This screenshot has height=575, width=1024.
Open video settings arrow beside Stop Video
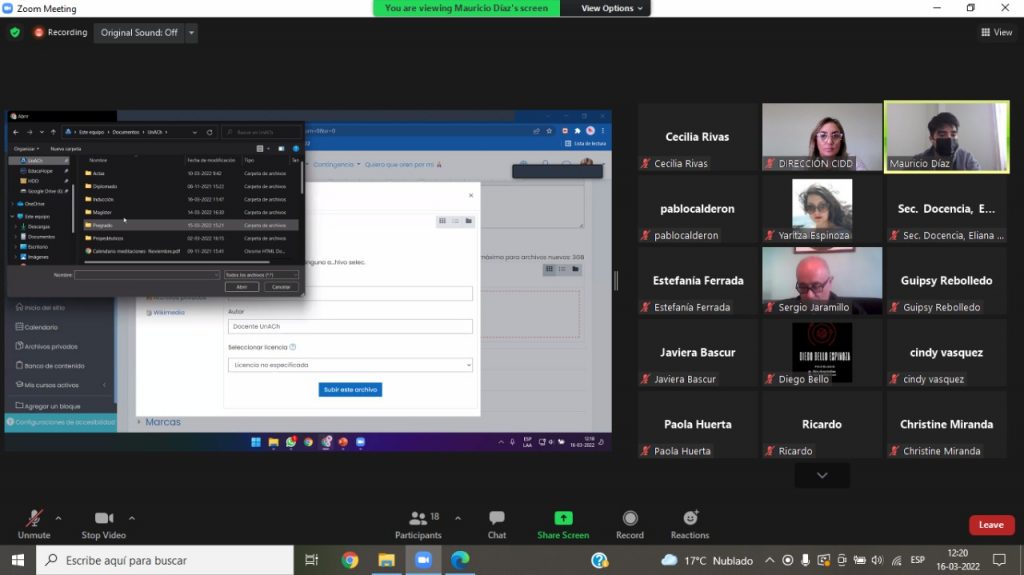(x=132, y=518)
